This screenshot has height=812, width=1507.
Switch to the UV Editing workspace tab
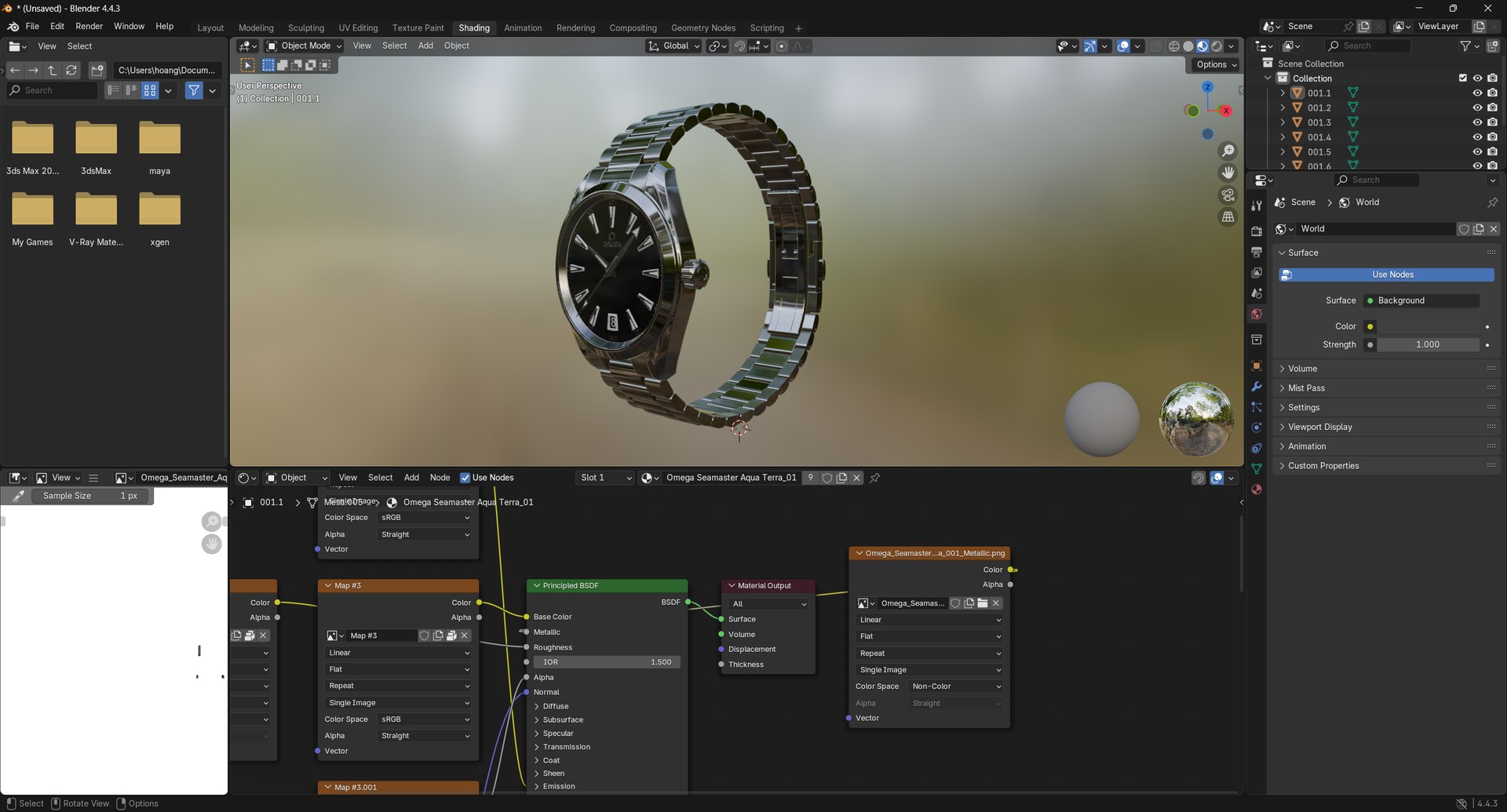358,28
